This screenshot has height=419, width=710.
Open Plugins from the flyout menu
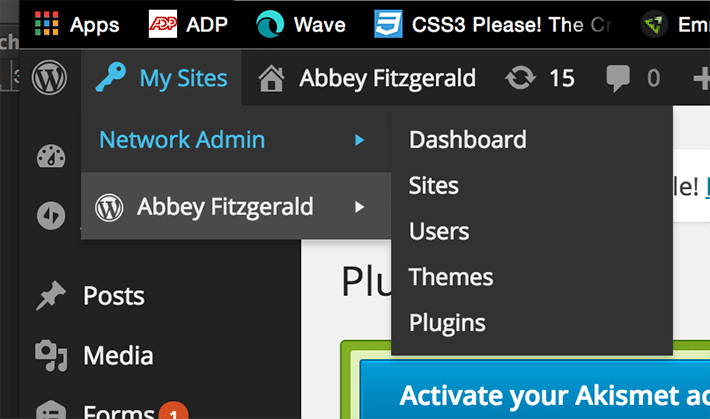[x=447, y=323]
